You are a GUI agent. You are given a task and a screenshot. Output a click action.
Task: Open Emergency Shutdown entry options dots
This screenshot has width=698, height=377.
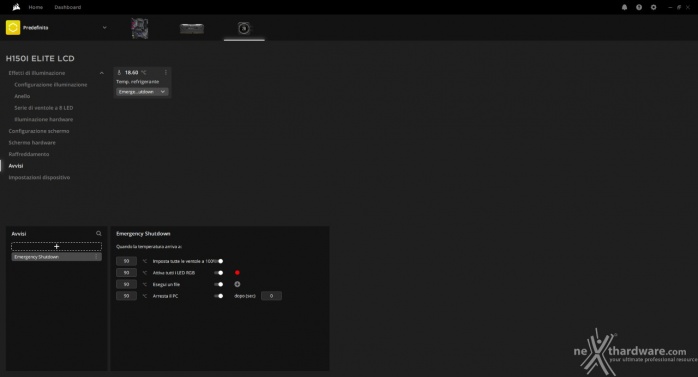pos(97,257)
